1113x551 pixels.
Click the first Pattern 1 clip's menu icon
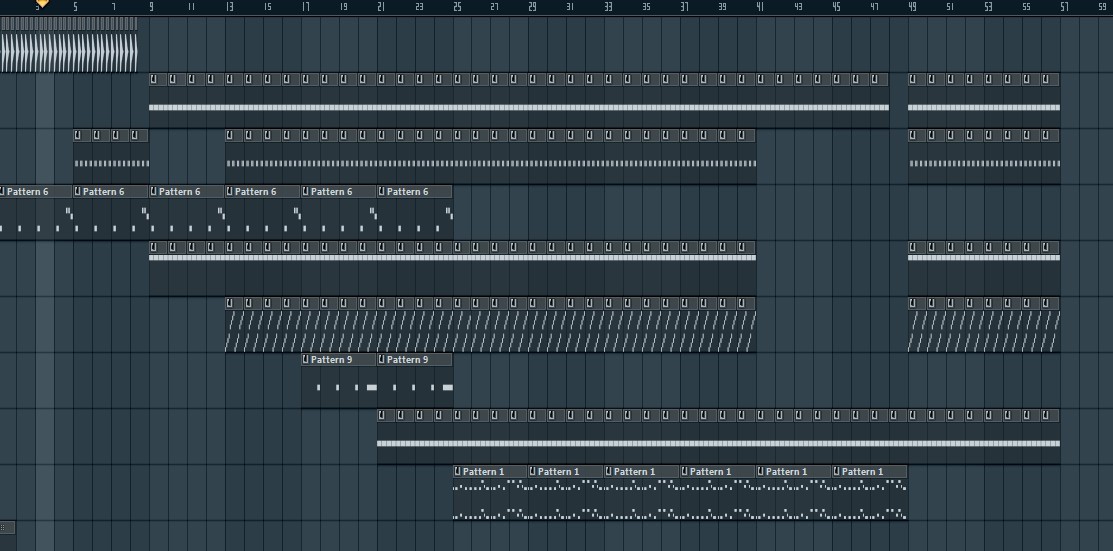(x=458, y=471)
